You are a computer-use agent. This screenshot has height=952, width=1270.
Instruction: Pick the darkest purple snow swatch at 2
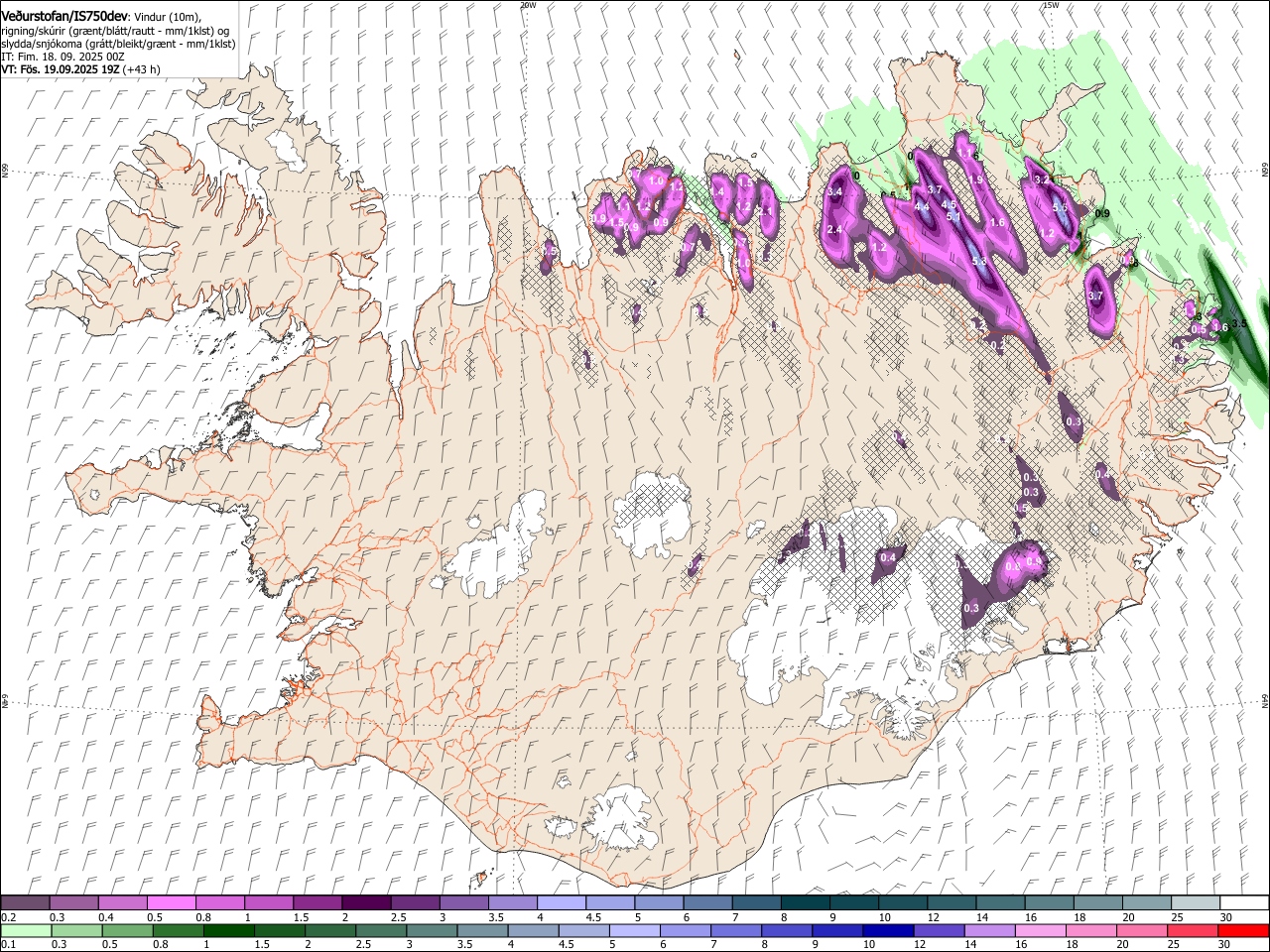[x=366, y=903]
